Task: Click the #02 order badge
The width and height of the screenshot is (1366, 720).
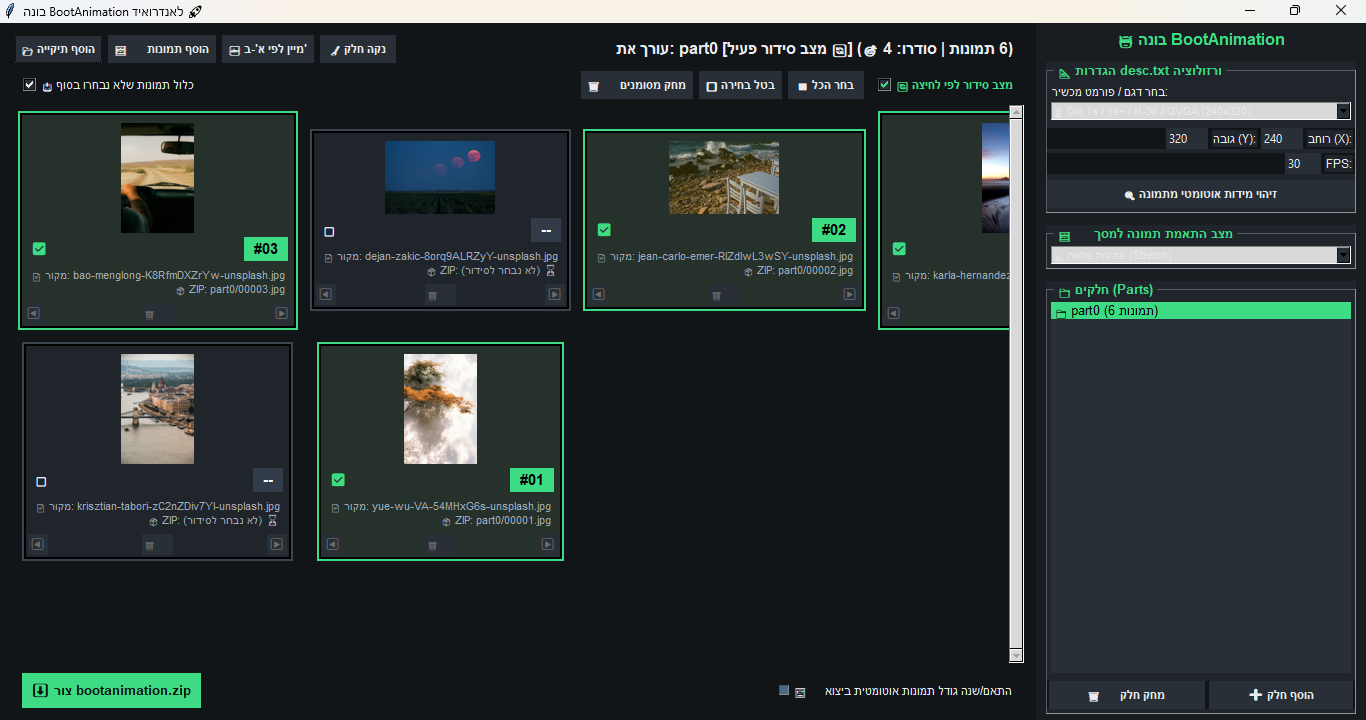Action: point(833,230)
